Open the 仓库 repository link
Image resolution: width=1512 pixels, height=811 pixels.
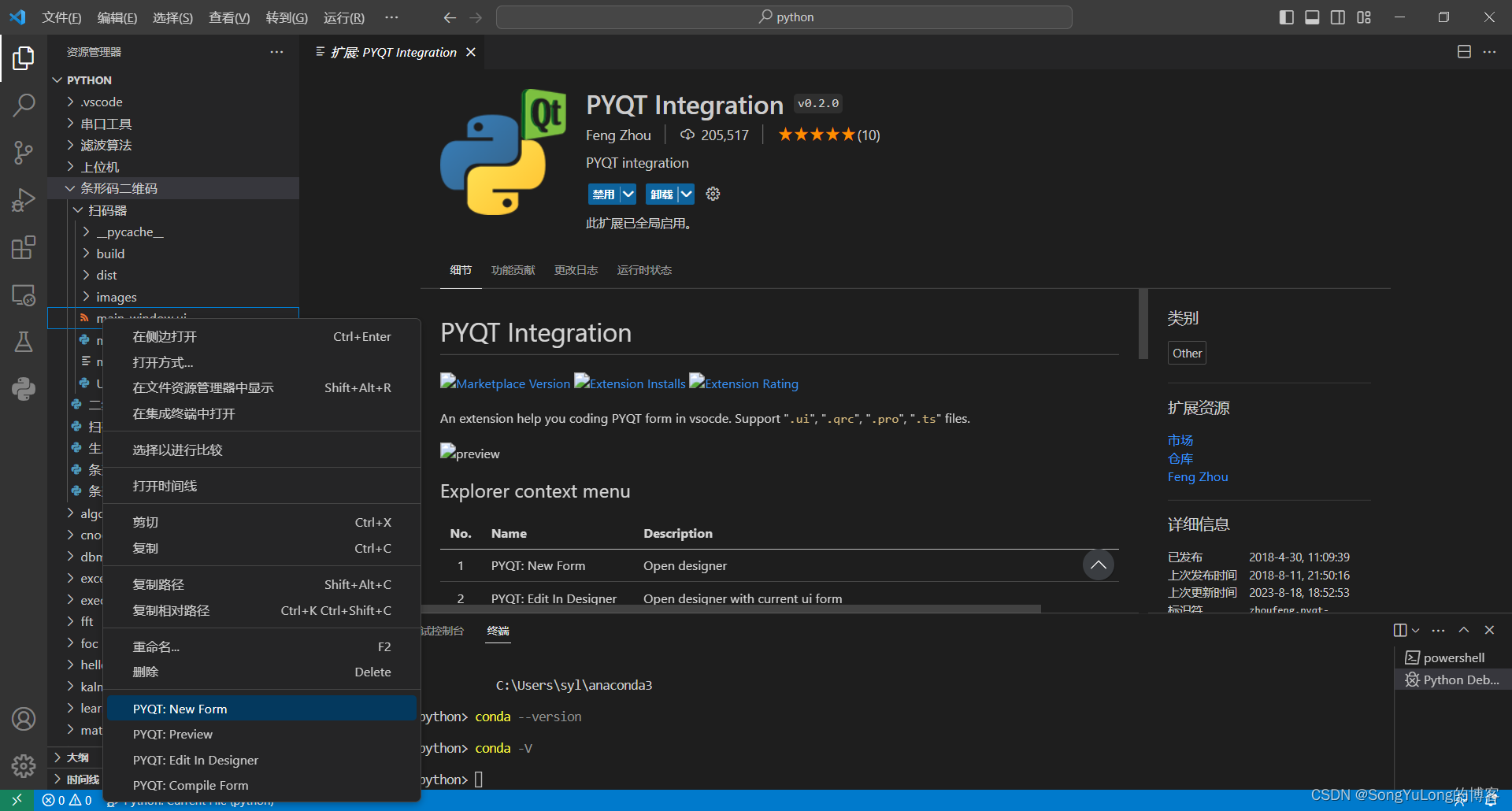click(x=1180, y=458)
